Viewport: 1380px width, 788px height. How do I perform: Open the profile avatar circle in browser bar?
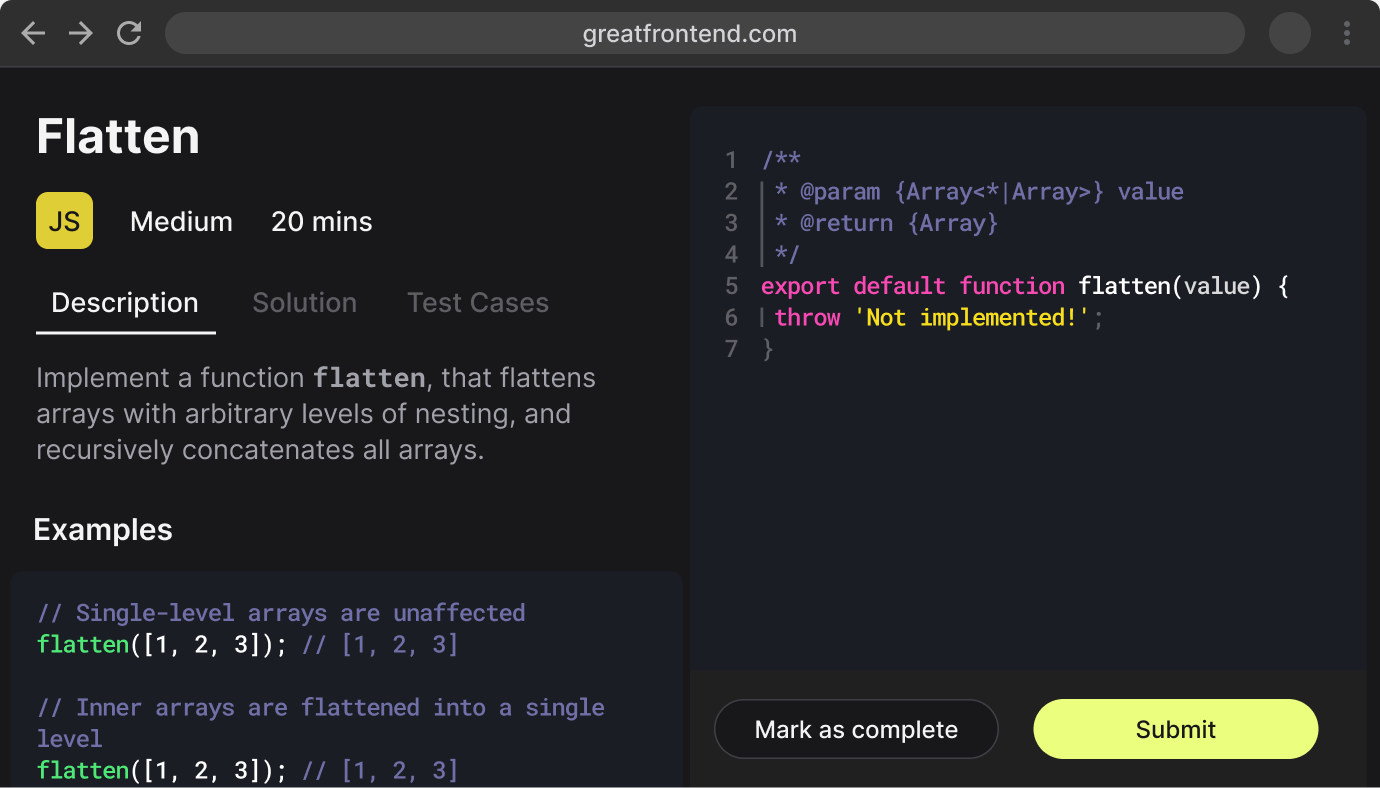coord(1290,34)
